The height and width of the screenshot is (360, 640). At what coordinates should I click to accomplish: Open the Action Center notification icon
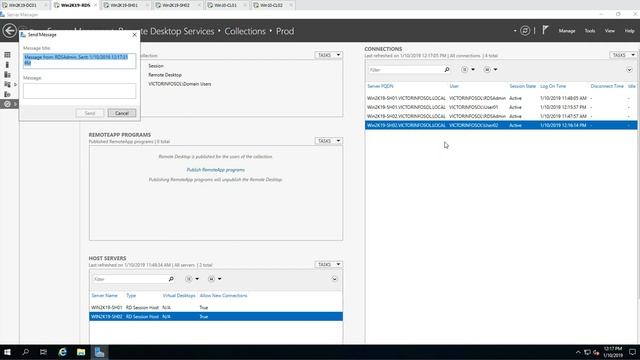click(x=632, y=352)
